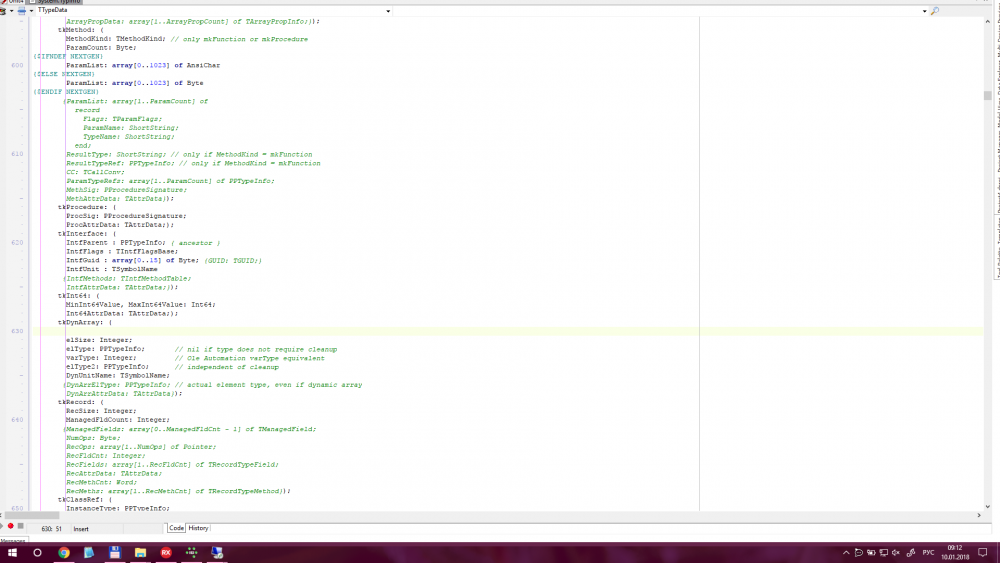Screen dimensions: 1000x563
Task: Open the Windows Start menu
Action: [x=12, y=552]
